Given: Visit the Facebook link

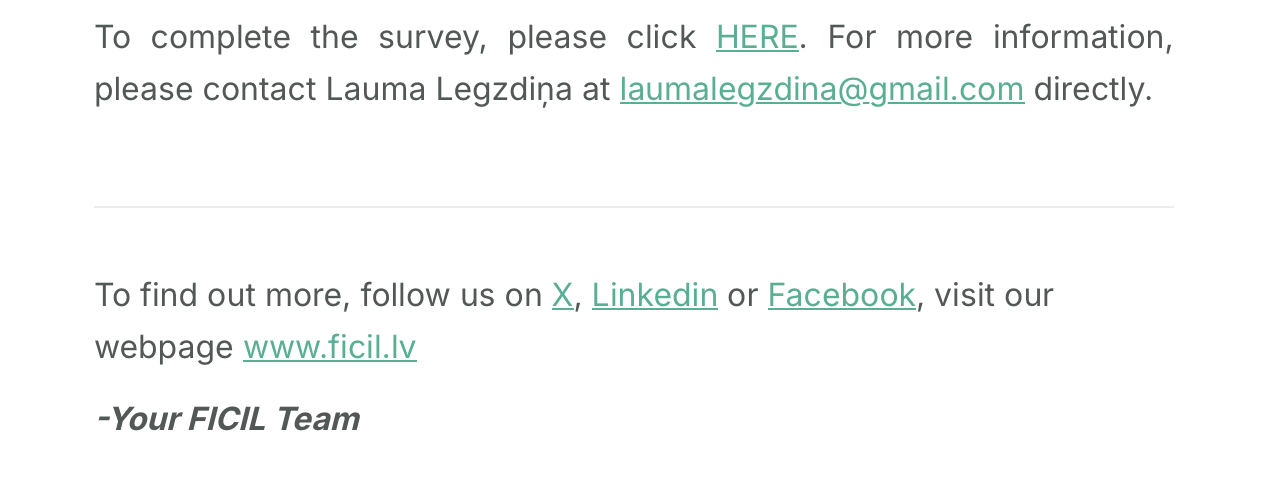Looking at the screenshot, I should click(x=841, y=295).
